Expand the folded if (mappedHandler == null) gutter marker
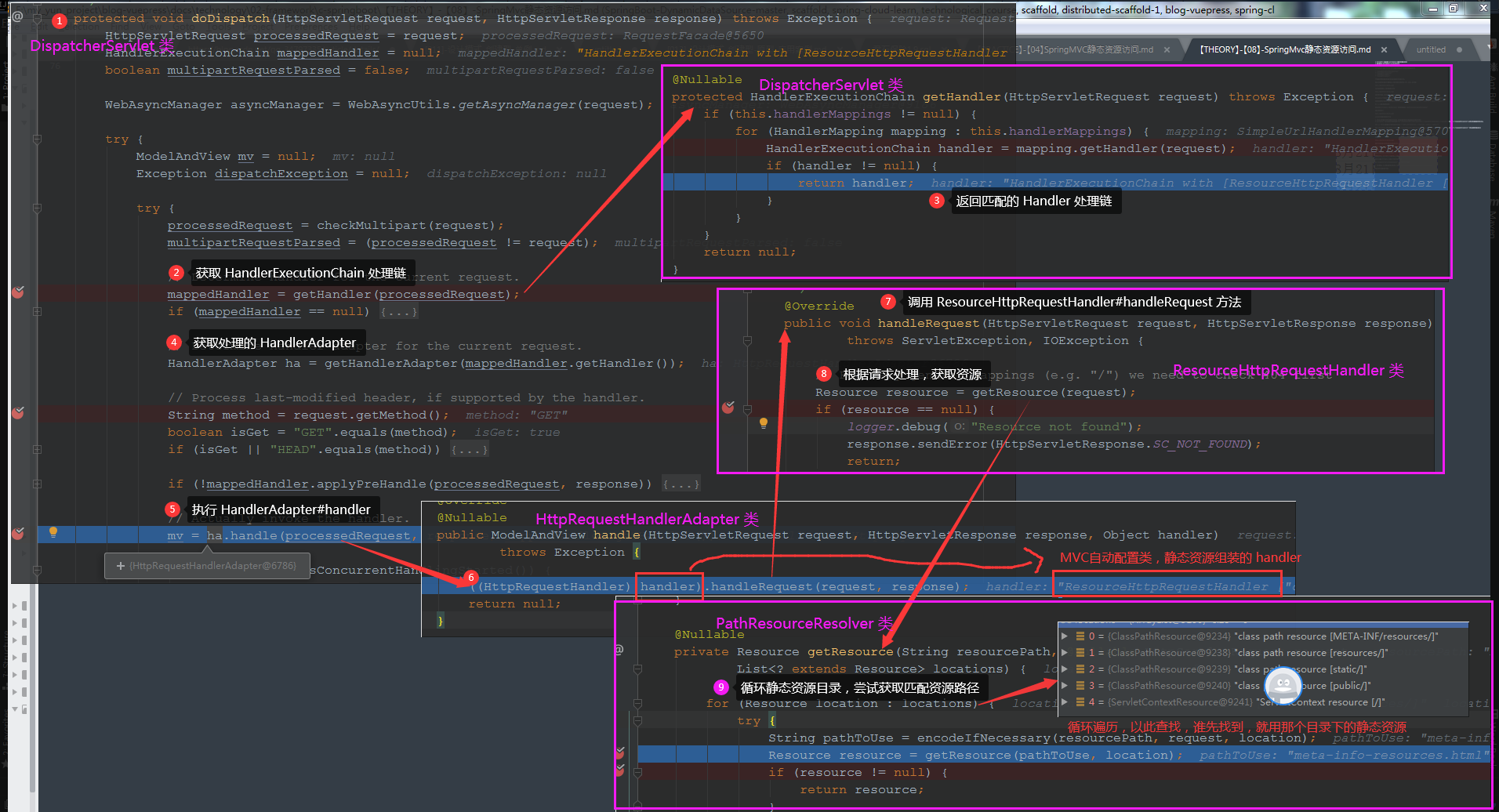 (x=37, y=311)
